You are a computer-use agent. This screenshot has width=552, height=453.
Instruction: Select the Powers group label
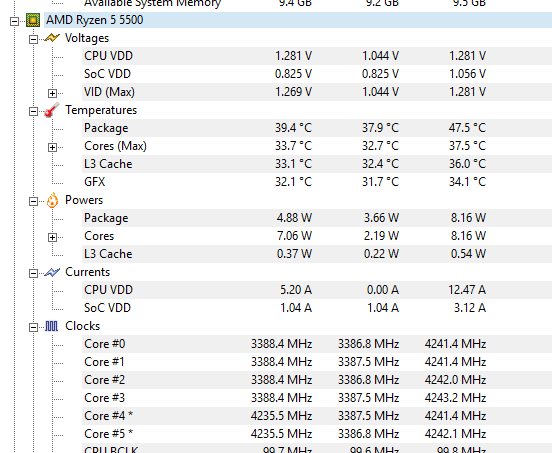pyautogui.click(x=84, y=200)
